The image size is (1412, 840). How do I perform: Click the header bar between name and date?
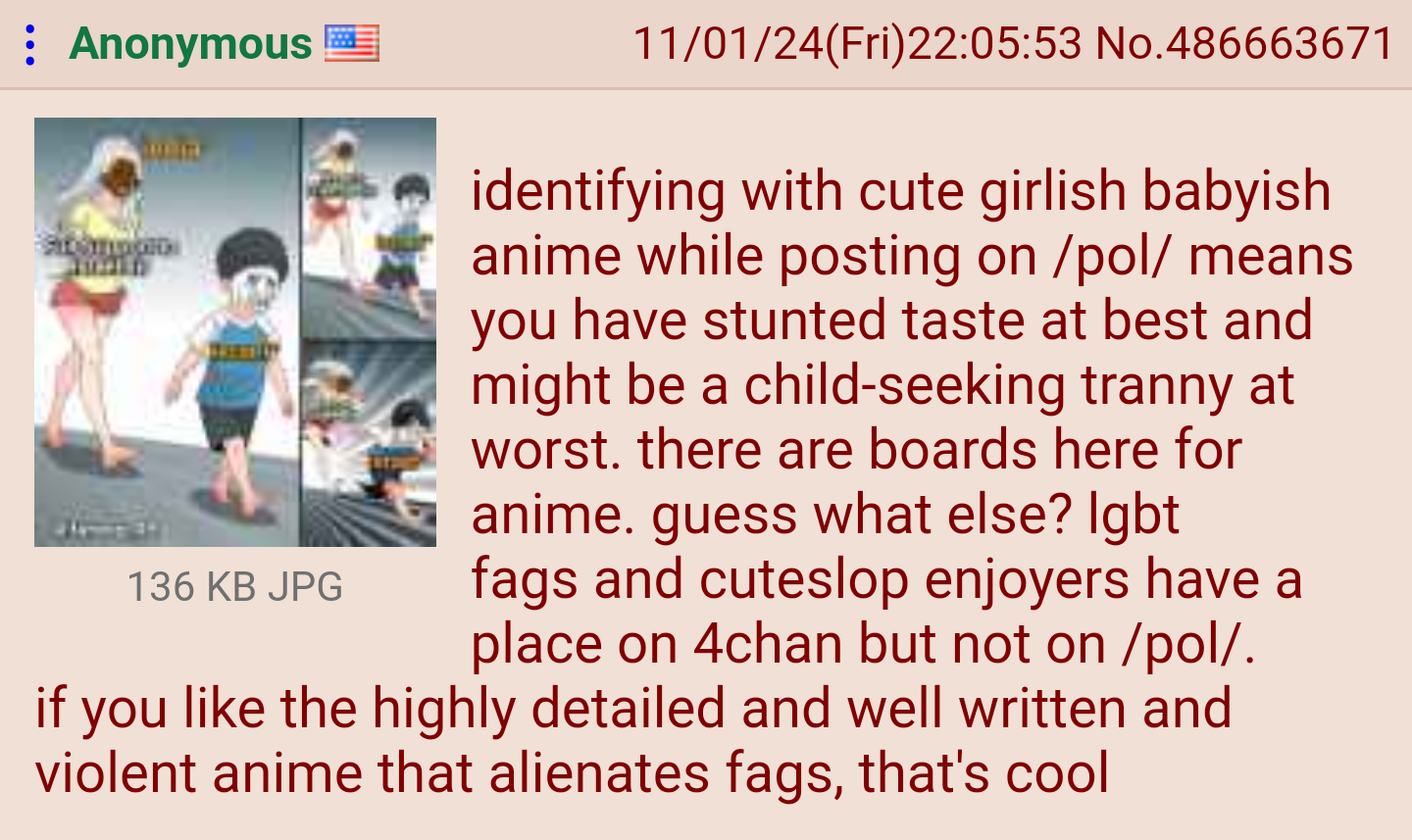click(x=505, y=44)
